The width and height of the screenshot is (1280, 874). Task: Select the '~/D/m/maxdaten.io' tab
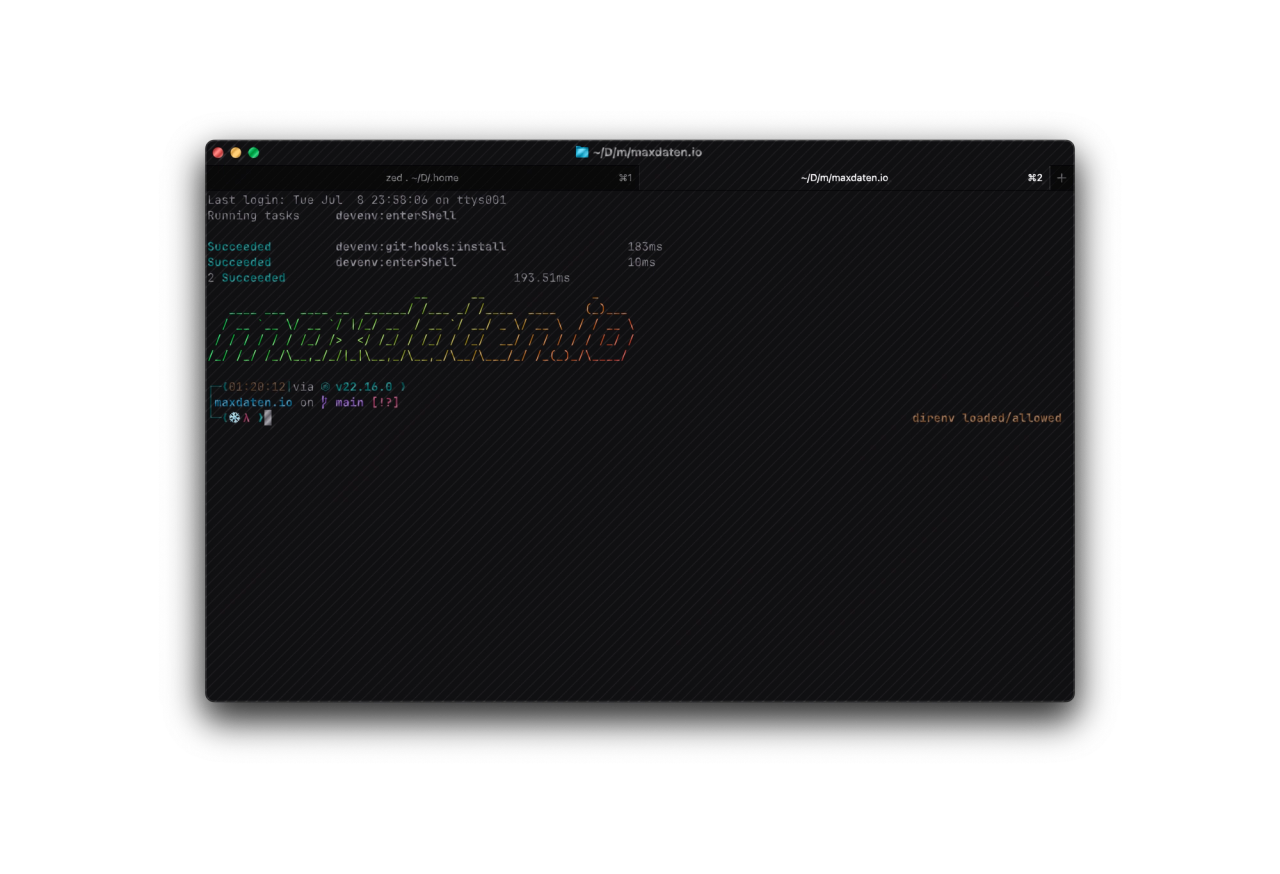tap(845, 177)
